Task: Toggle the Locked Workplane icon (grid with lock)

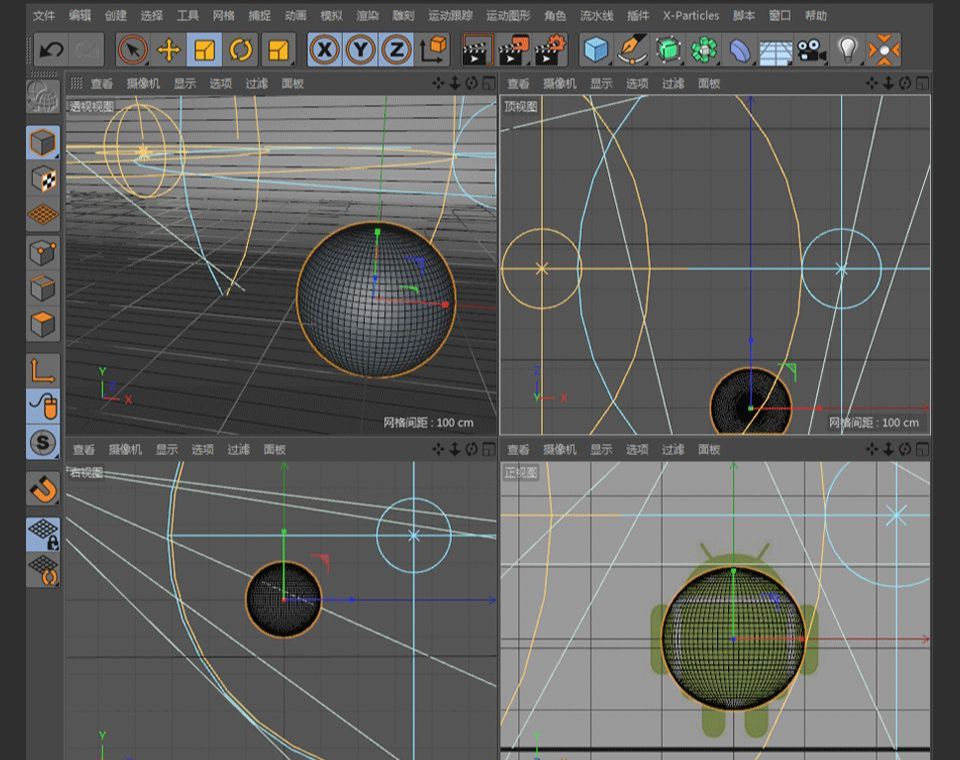Action: (43, 534)
